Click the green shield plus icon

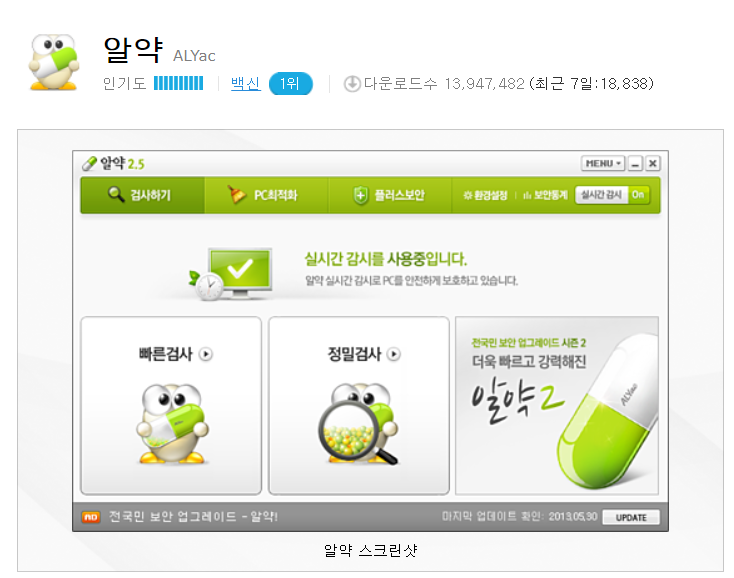click(360, 195)
